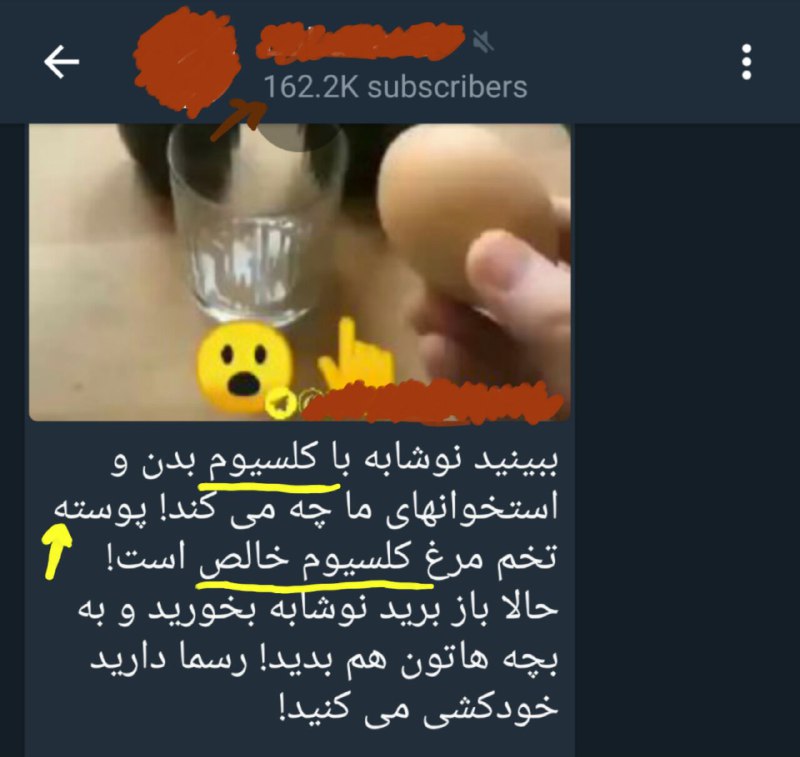The height and width of the screenshot is (757, 800).
Task: Go back using the left arrow
Action: click(x=62, y=62)
